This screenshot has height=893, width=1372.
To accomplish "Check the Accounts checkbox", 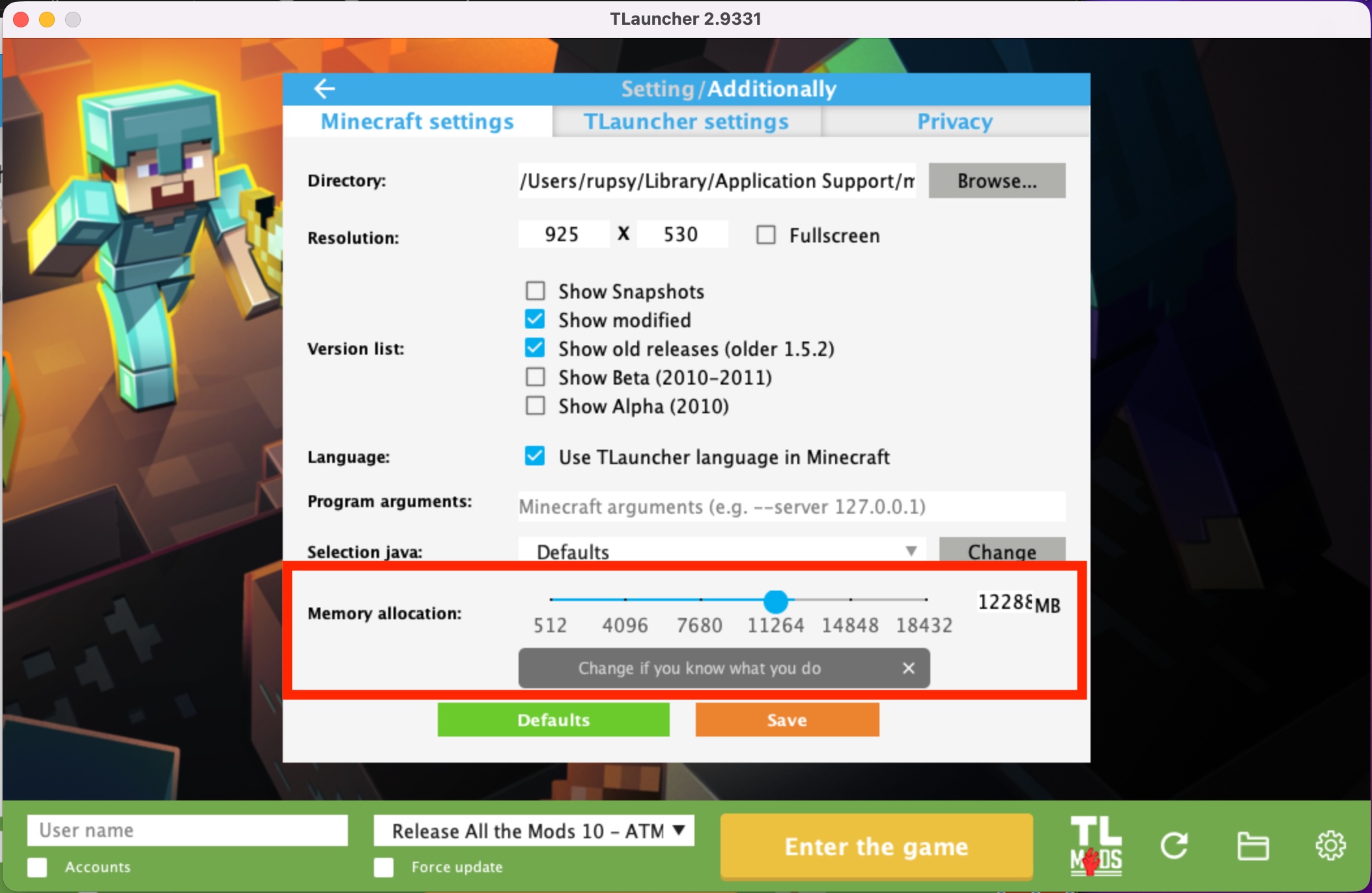I will [37, 867].
